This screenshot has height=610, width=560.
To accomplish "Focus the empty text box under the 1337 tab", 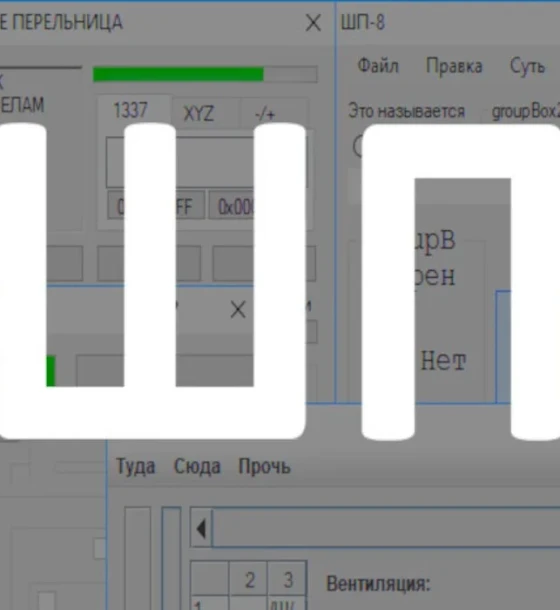I will pos(206,162).
